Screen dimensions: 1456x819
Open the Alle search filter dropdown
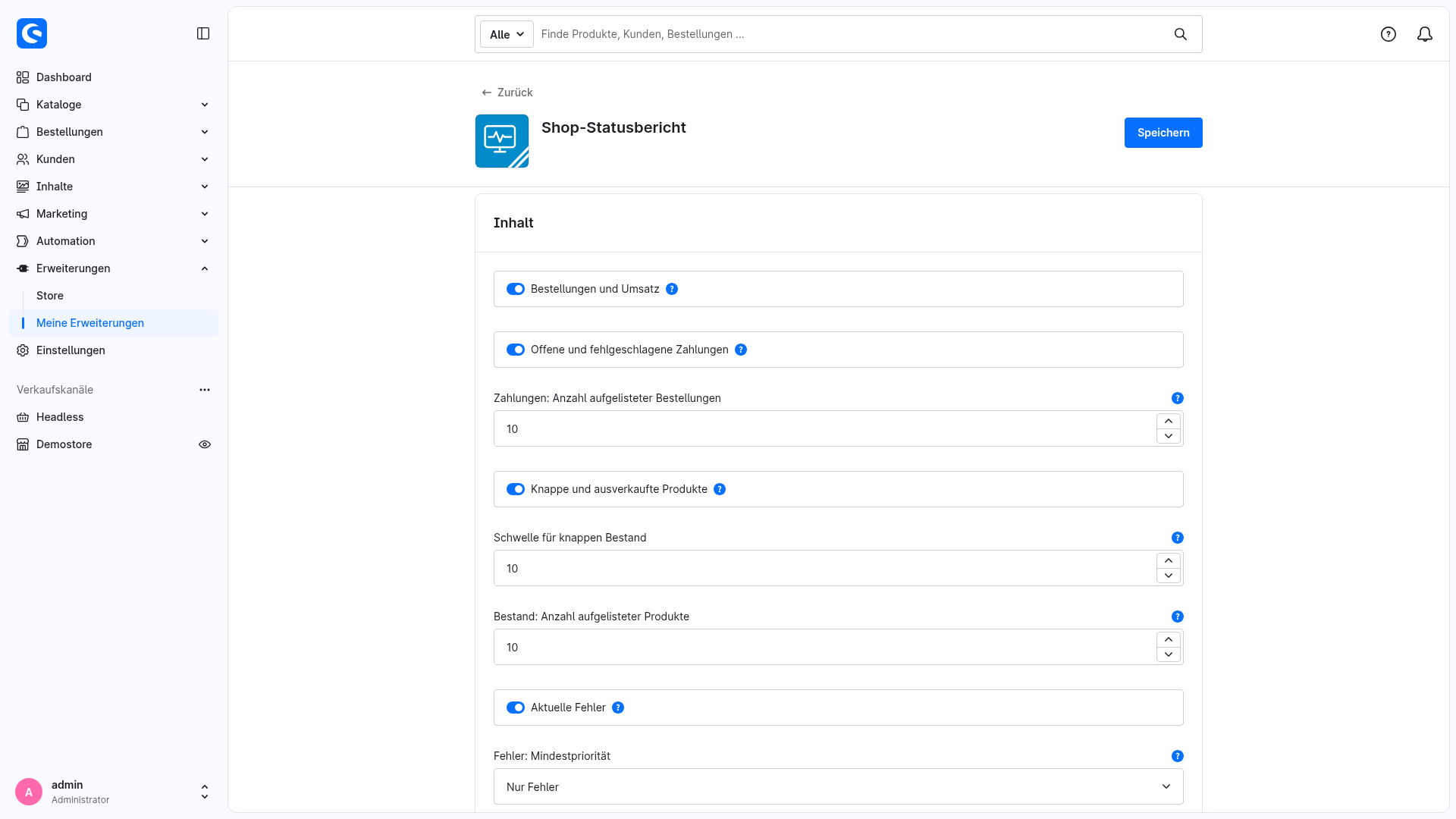pos(507,34)
